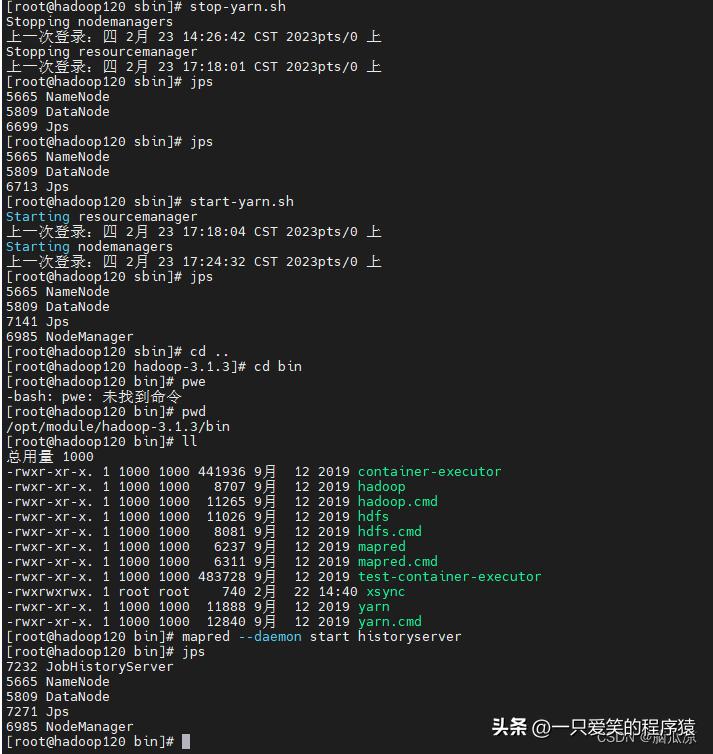Click the yarn.cmd file name

(x=389, y=622)
